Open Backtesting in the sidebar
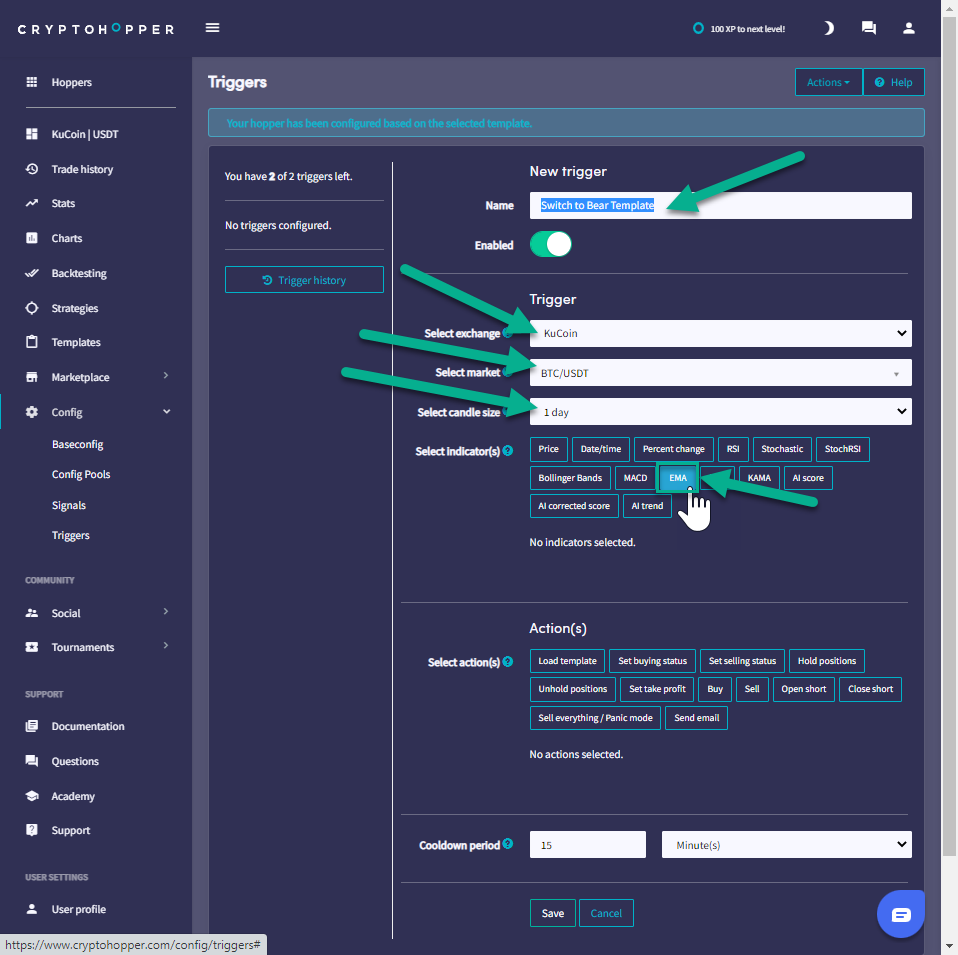Image resolution: width=958 pixels, height=955 pixels. point(79,273)
